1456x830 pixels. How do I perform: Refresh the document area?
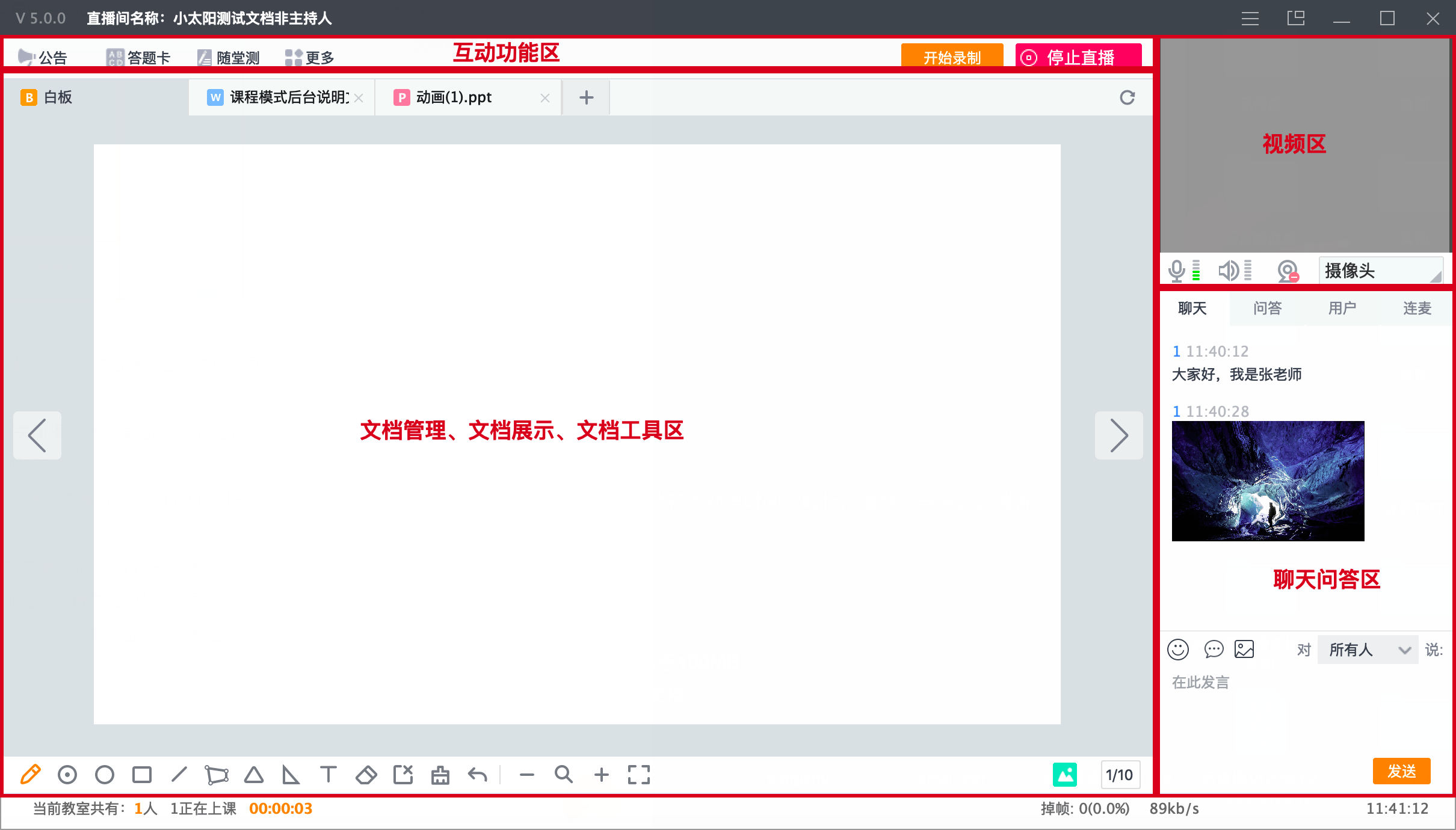pyautogui.click(x=1127, y=97)
